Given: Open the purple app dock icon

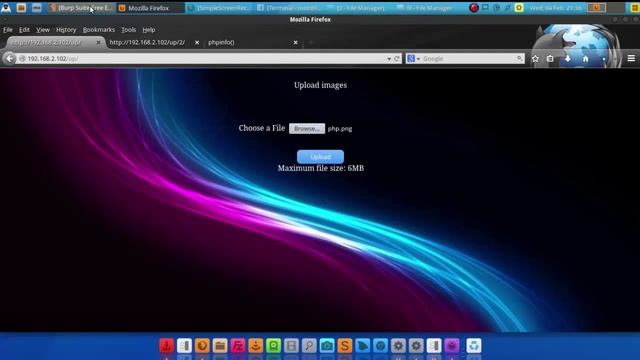Looking at the screenshot, I should pyautogui.click(x=452, y=346).
